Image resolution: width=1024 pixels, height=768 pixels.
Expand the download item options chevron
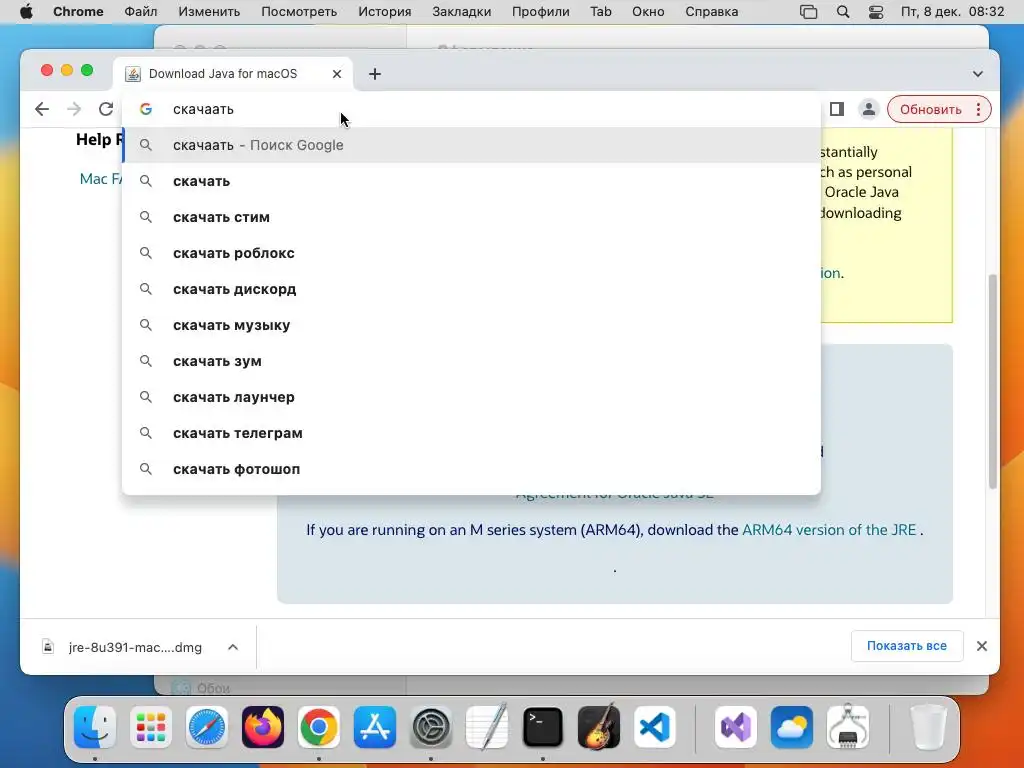point(233,647)
